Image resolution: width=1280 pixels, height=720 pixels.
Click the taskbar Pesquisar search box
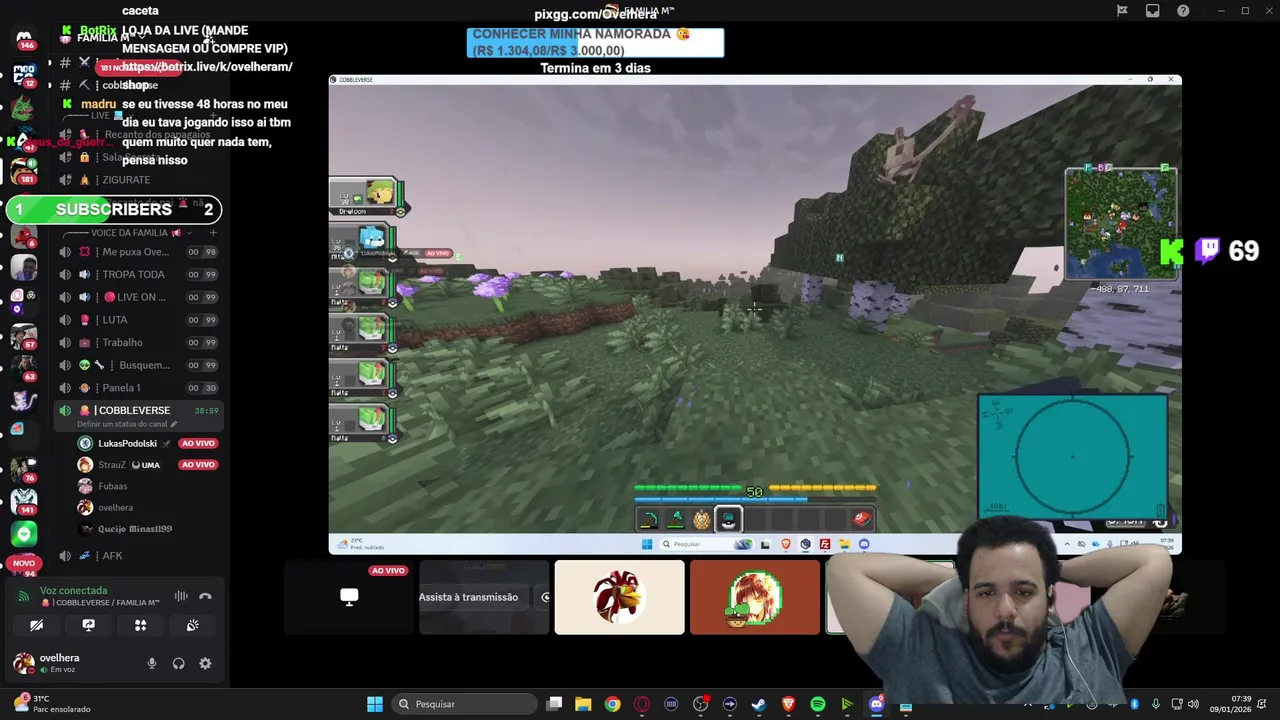(x=465, y=704)
